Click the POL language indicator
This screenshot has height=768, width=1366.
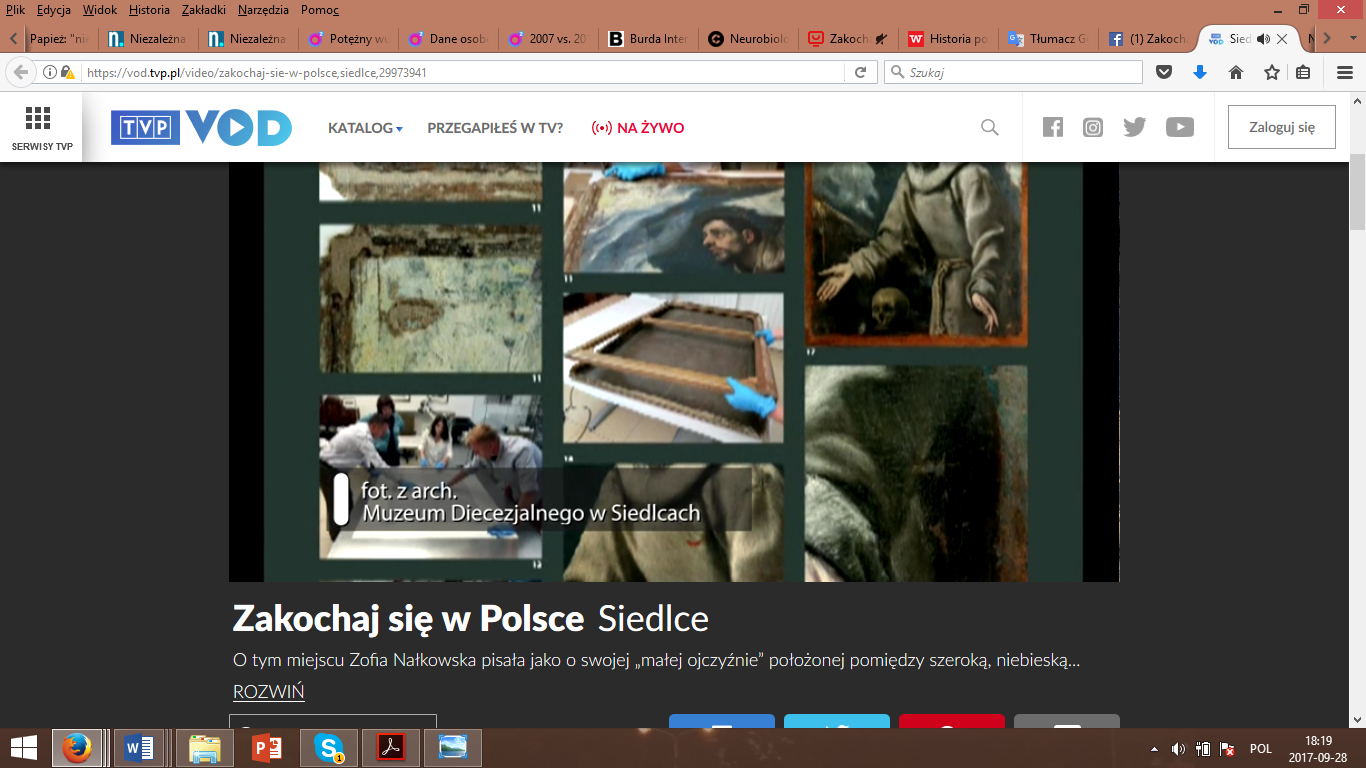pyautogui.click(x=1261, y=748)
